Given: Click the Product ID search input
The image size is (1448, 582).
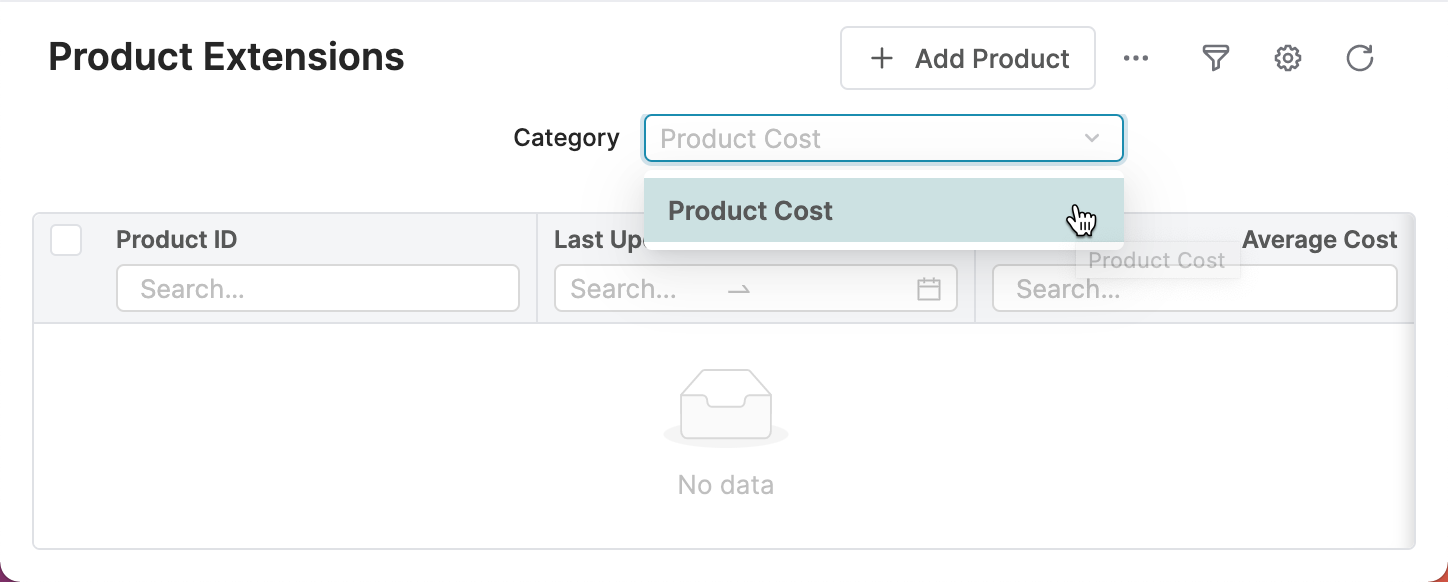Looking at the screenshot, I should point(318,288).
